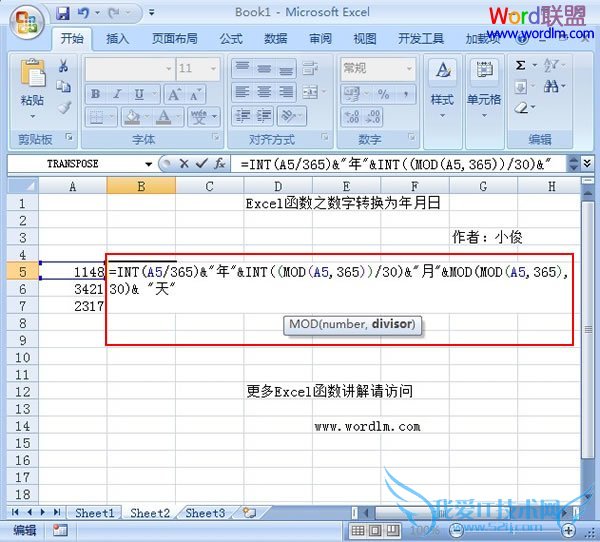Align text right

point(285,92)
